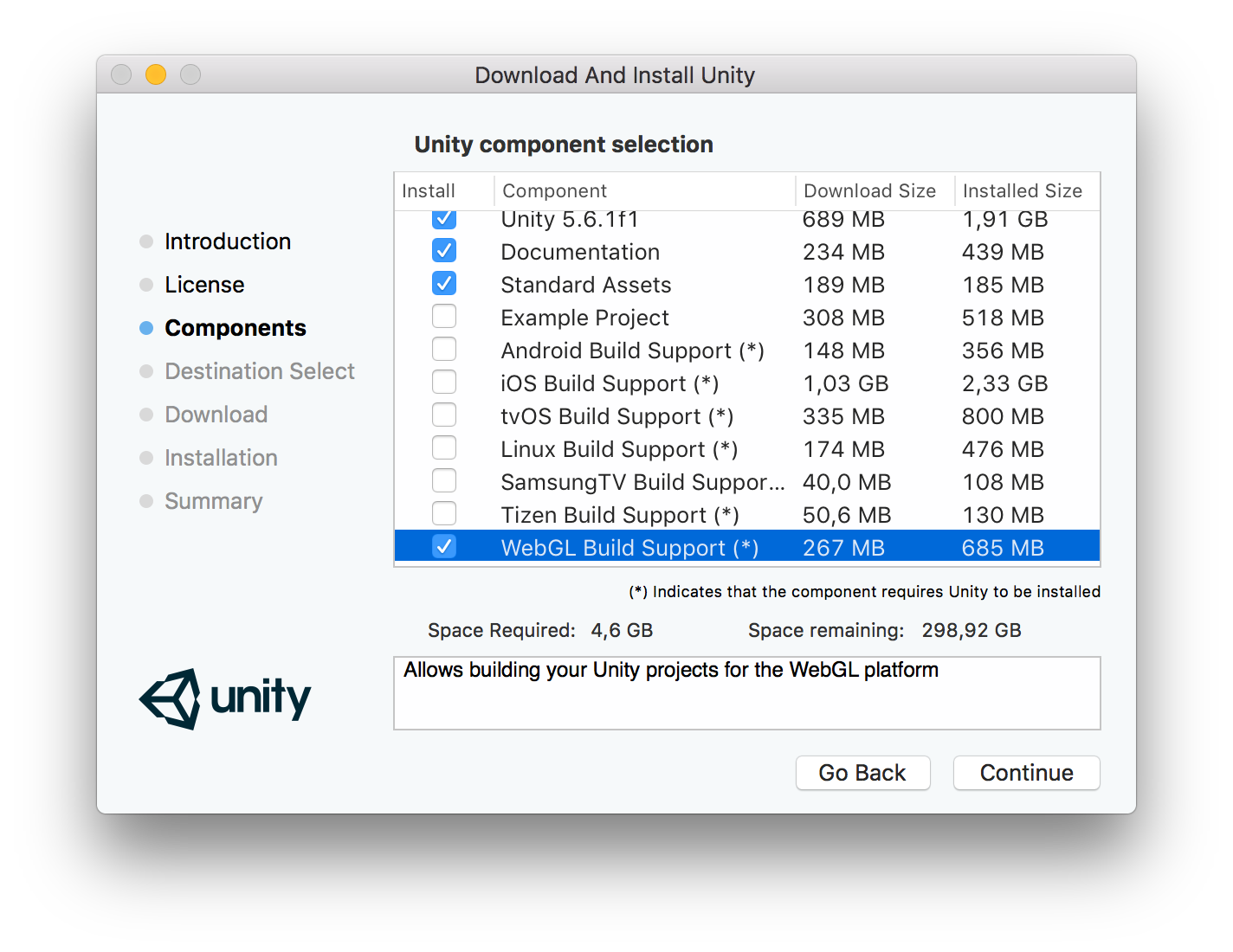Disable the Standard Assets checkbox
Viewport: 1233px width, 952px height.
(444, 284)
